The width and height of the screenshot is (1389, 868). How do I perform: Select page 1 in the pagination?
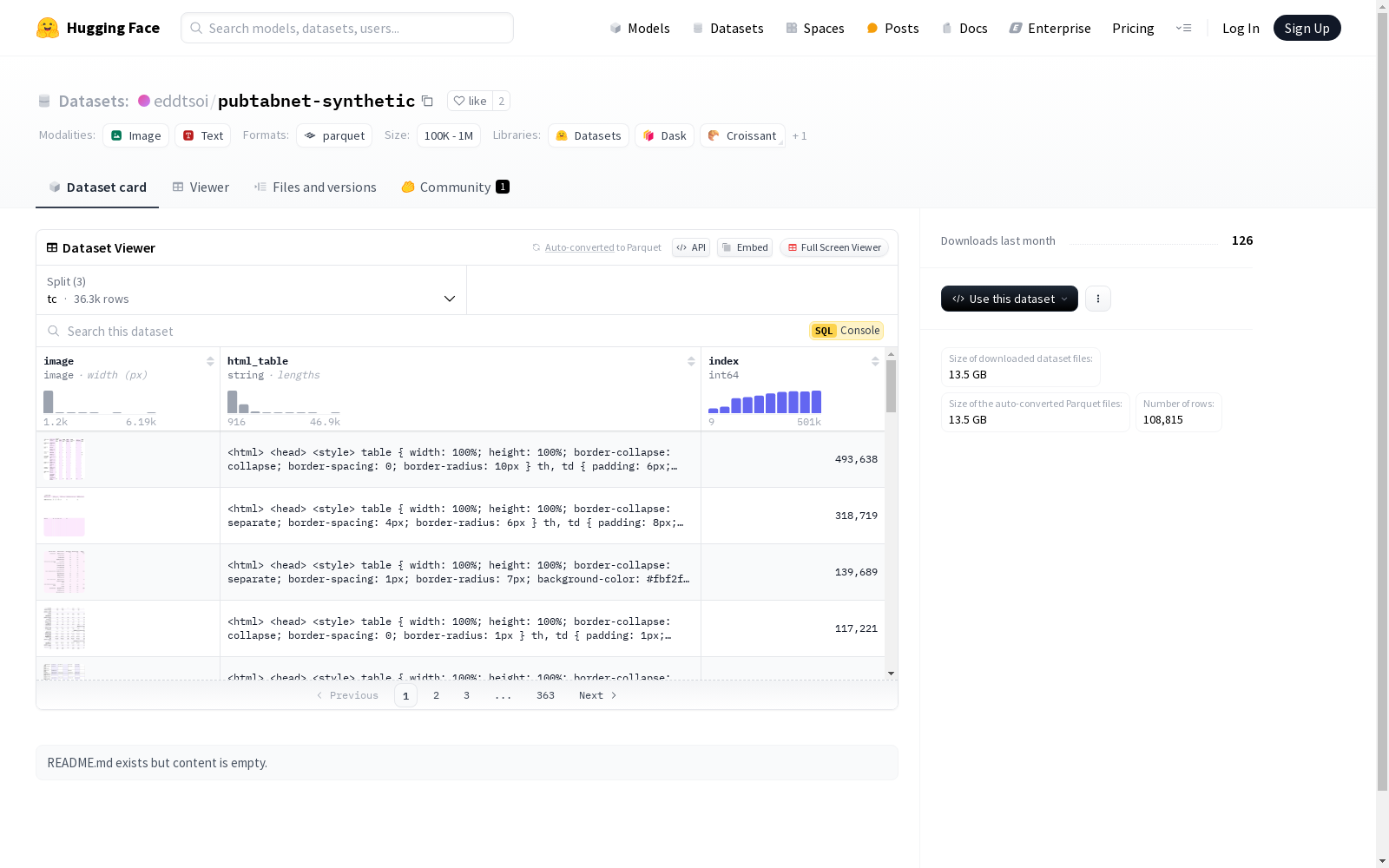(405, 695)
